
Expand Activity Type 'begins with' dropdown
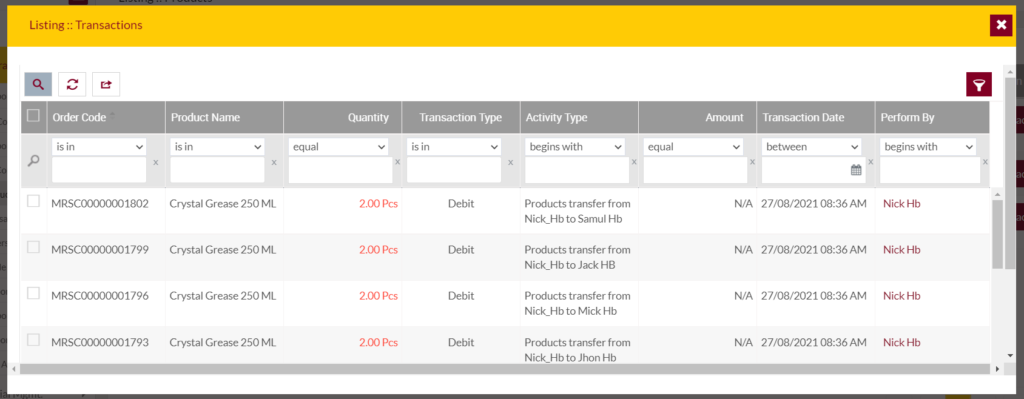[x=575, y=147]
